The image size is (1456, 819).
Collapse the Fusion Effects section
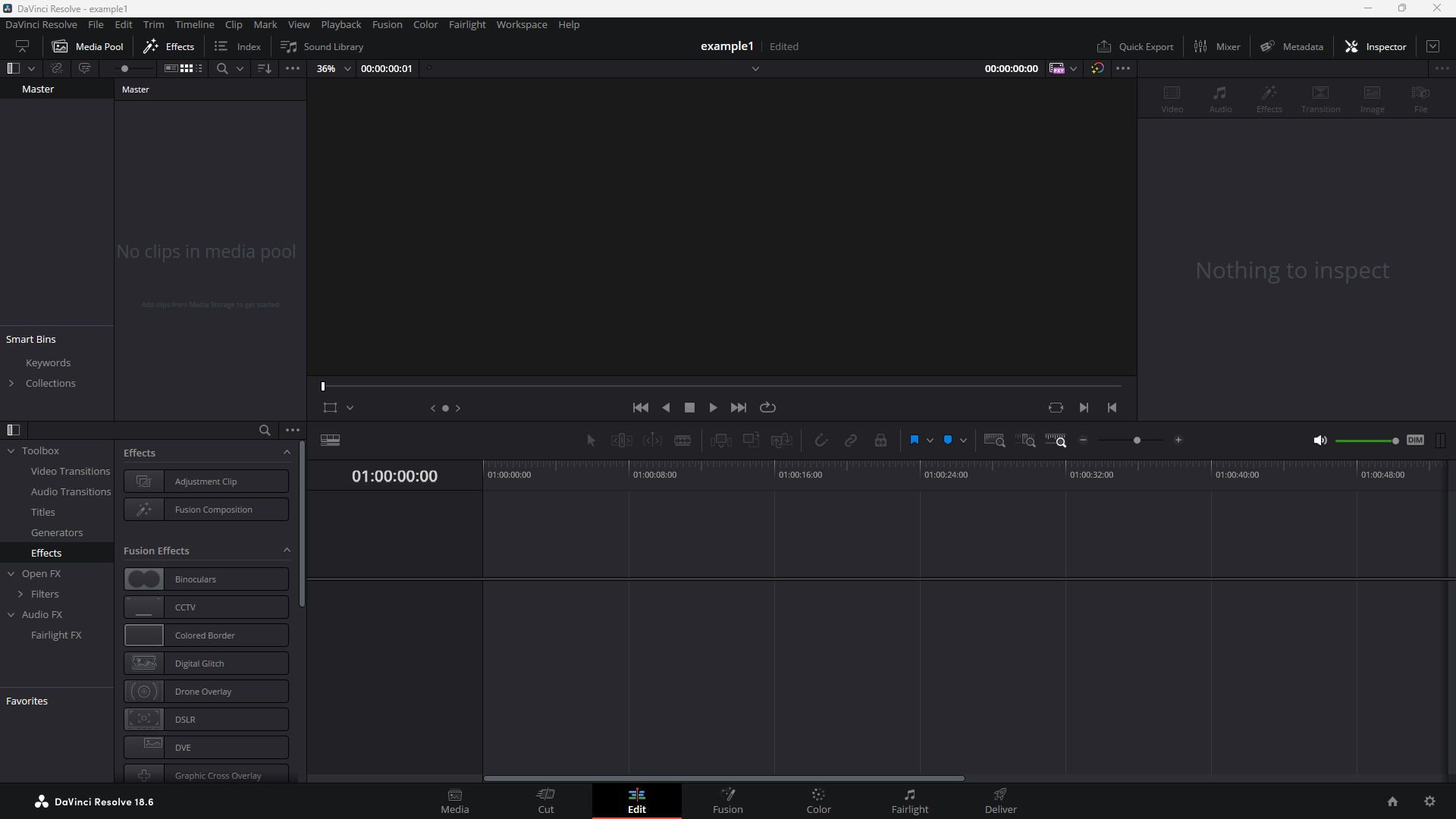287,551
